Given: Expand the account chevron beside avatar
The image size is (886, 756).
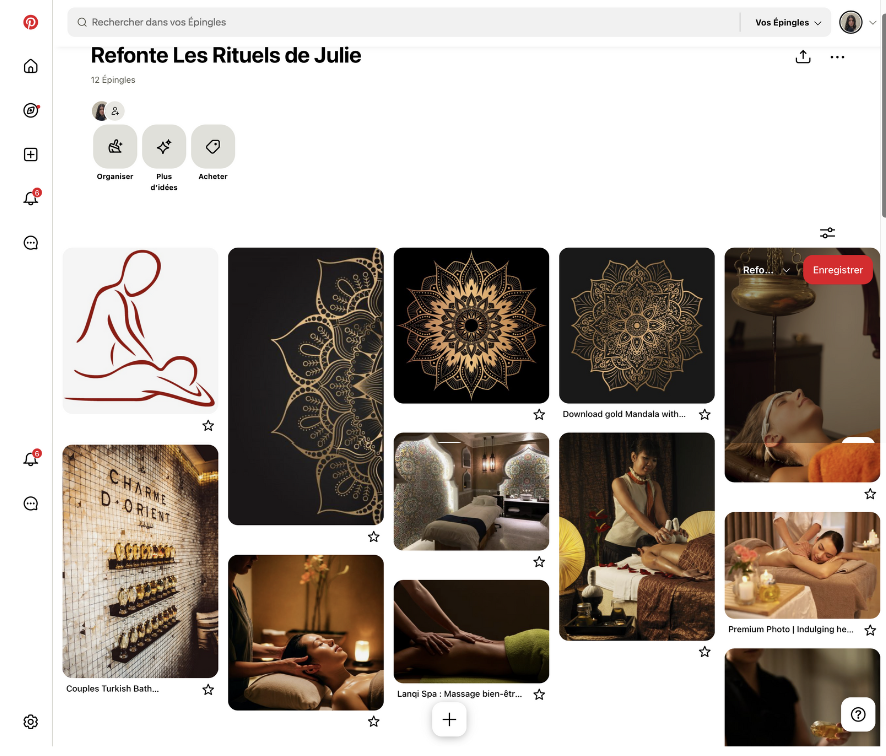Looking at the screenshot, I should tap(872, 23).
